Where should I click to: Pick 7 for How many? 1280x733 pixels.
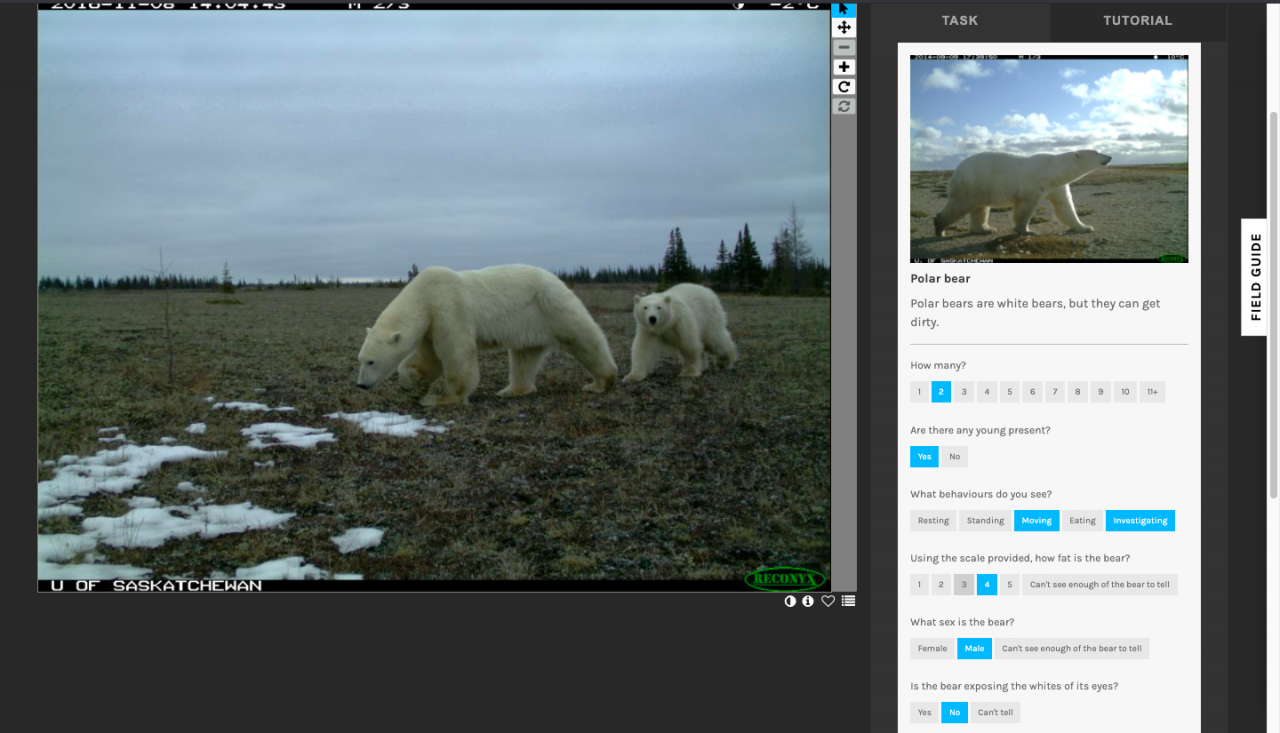coord(1055,392)
